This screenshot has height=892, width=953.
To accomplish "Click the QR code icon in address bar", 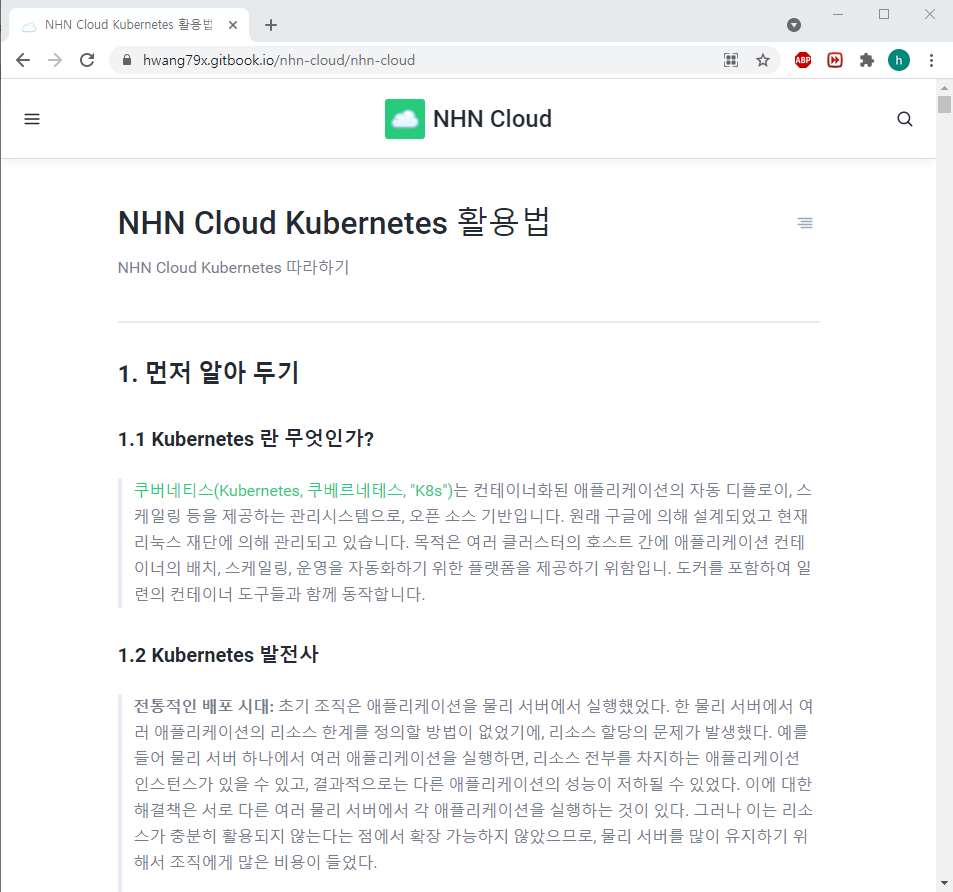I will click(731, 60).
